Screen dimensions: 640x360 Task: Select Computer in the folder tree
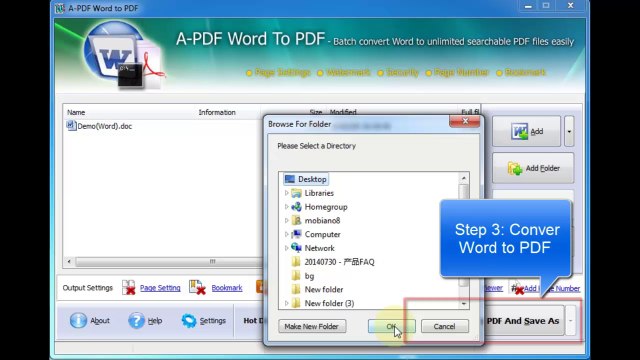(x=322, y=234)
